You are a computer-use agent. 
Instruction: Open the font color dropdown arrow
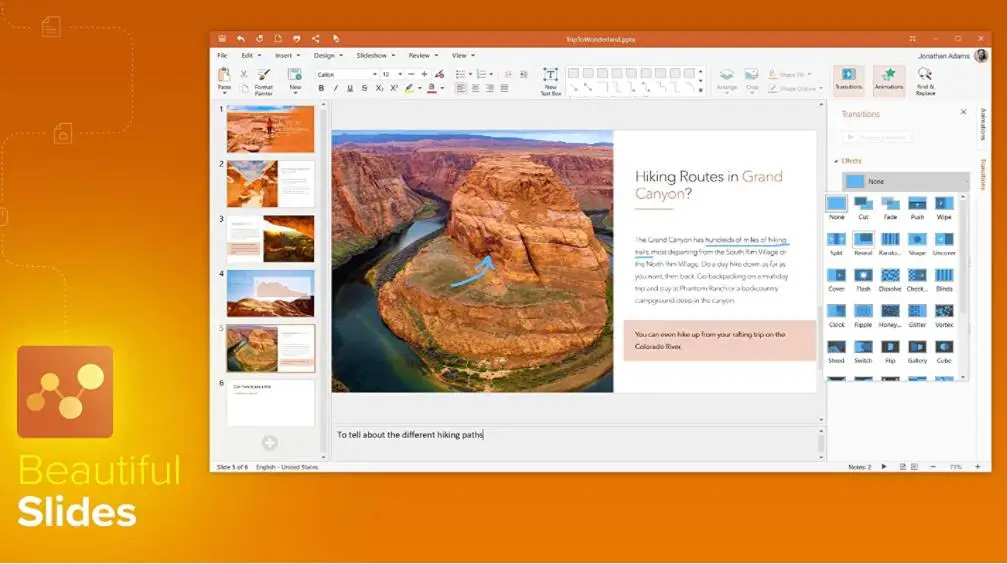point(442,88)
